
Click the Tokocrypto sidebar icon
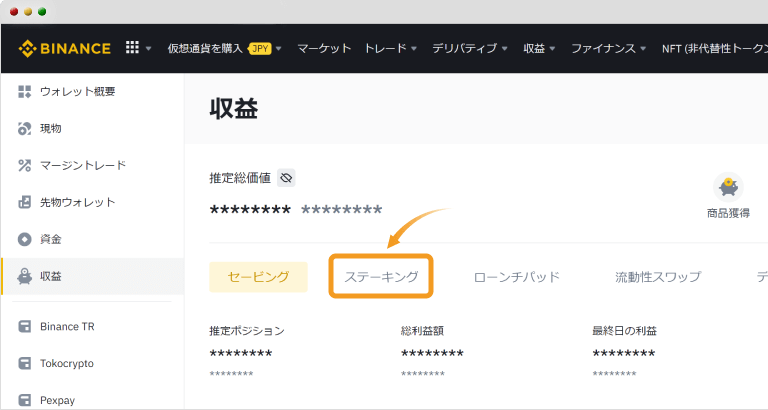(24, 363)
